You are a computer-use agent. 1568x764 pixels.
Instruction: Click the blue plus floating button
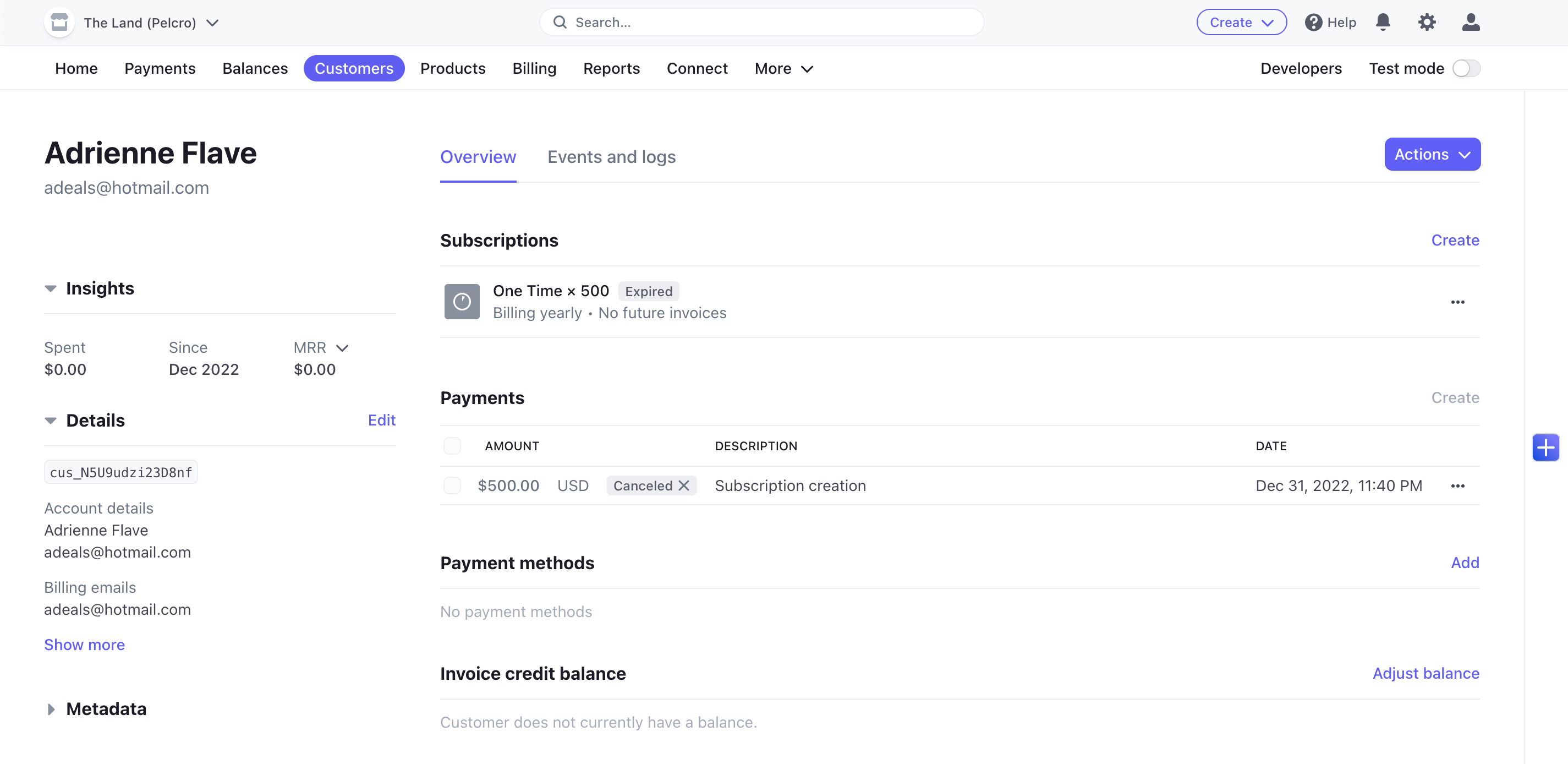point(1545,448)
